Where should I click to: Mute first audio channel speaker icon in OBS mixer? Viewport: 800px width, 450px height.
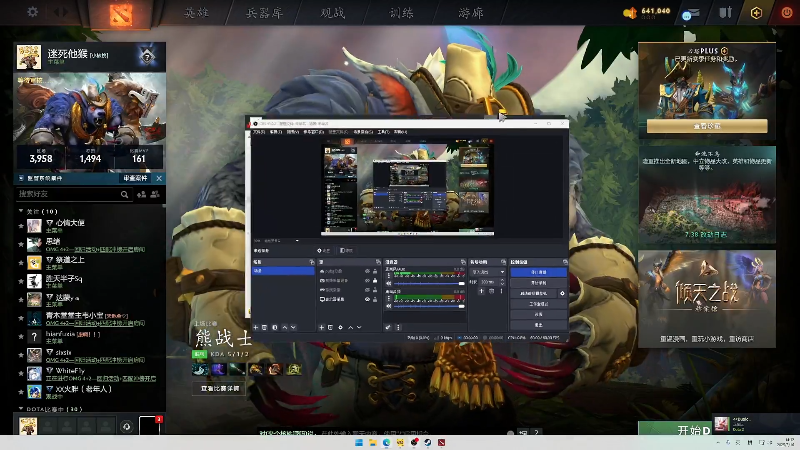[388, 283]
